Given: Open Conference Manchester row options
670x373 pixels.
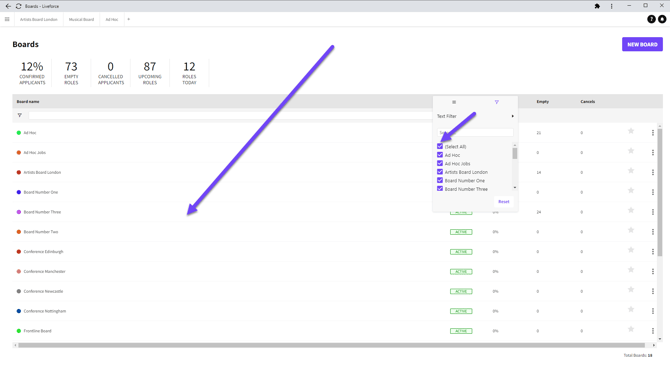Looking at the screenshot, I should coord(653,272).
